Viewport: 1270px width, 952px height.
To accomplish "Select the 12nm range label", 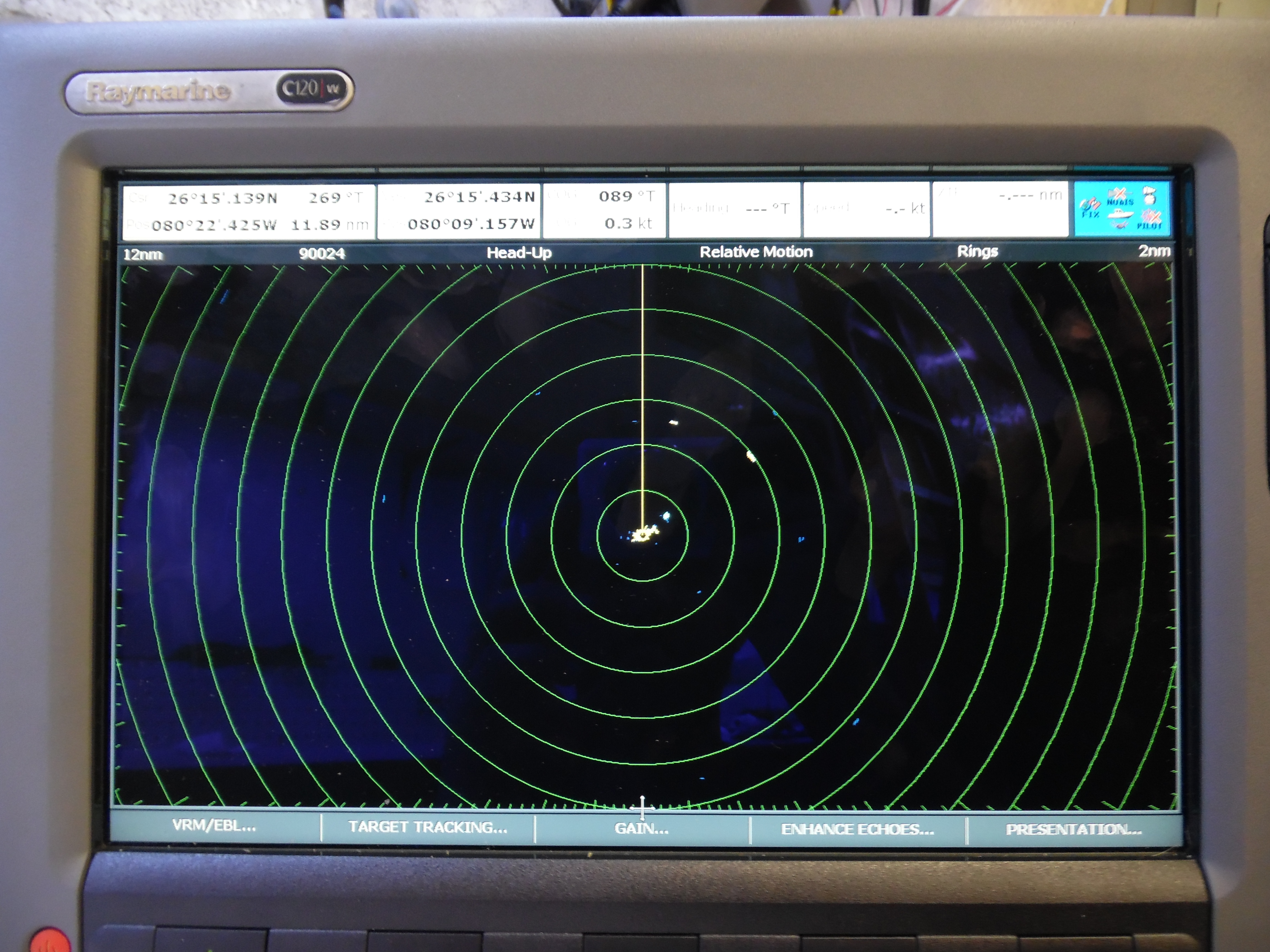I will [x=143, y=254].
